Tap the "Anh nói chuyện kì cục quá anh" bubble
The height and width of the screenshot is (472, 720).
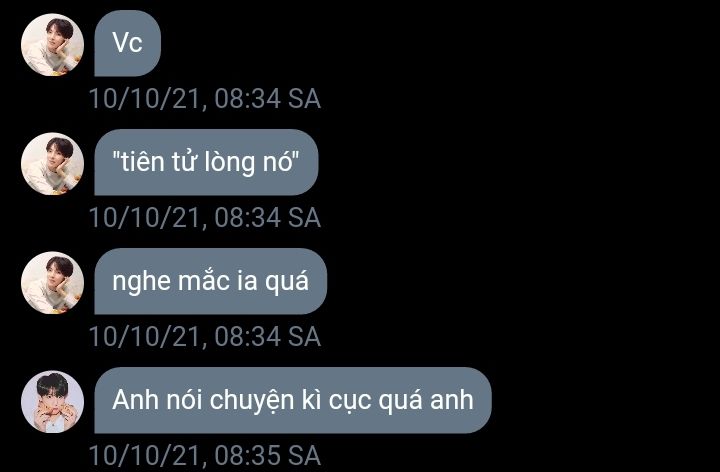point(293,400)
